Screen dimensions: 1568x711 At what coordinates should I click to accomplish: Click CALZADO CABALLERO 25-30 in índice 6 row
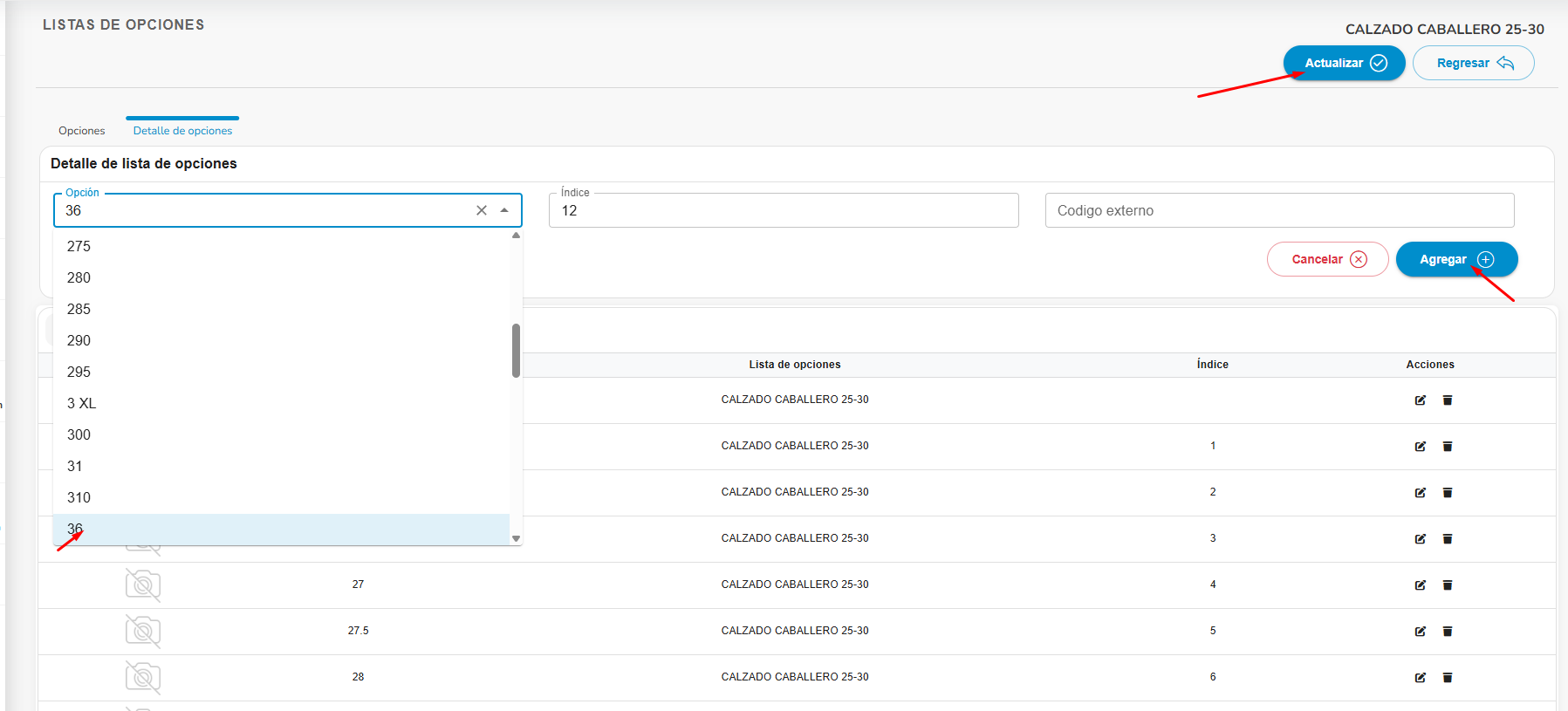coord(795,677)
